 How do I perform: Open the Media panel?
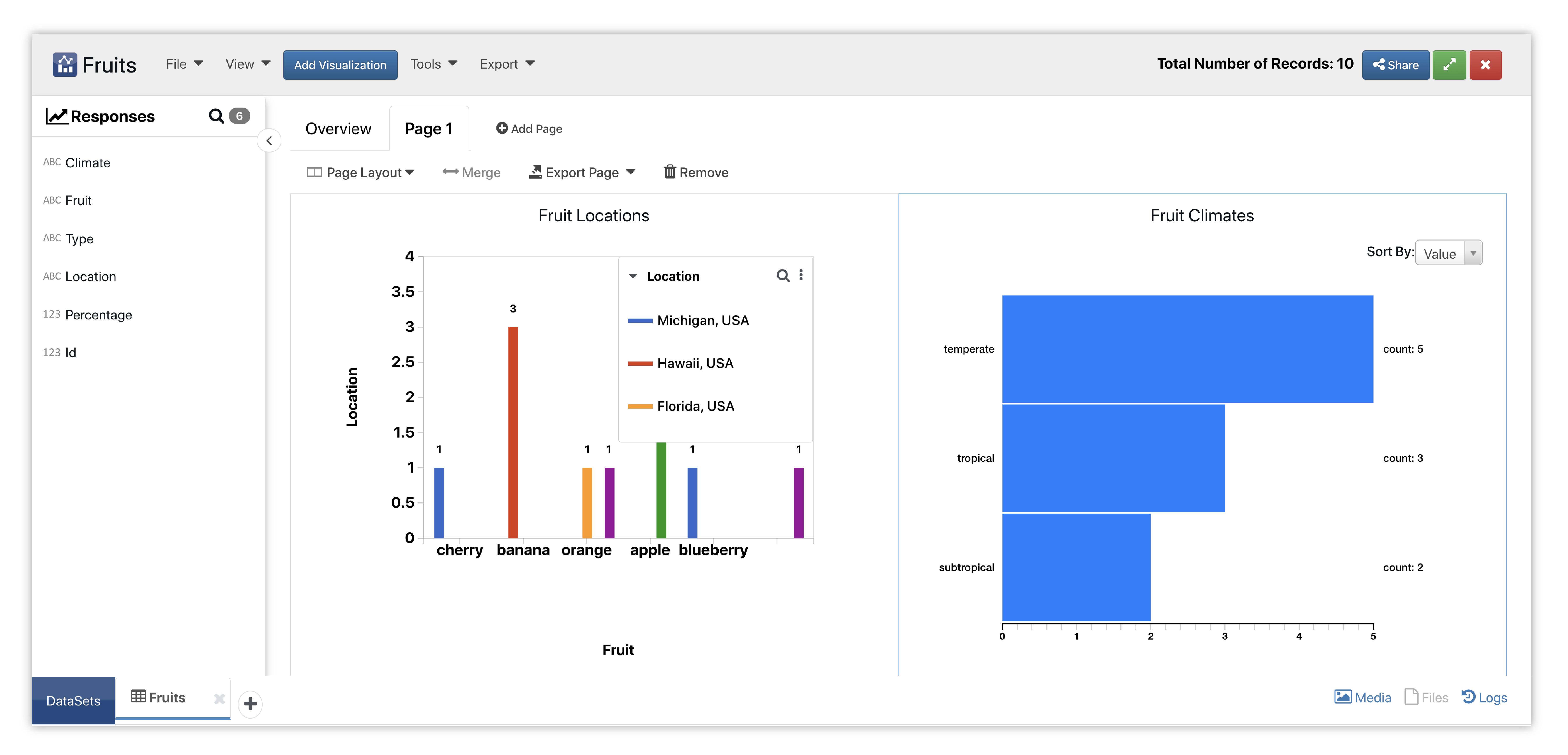click(x=1362, y=697)
